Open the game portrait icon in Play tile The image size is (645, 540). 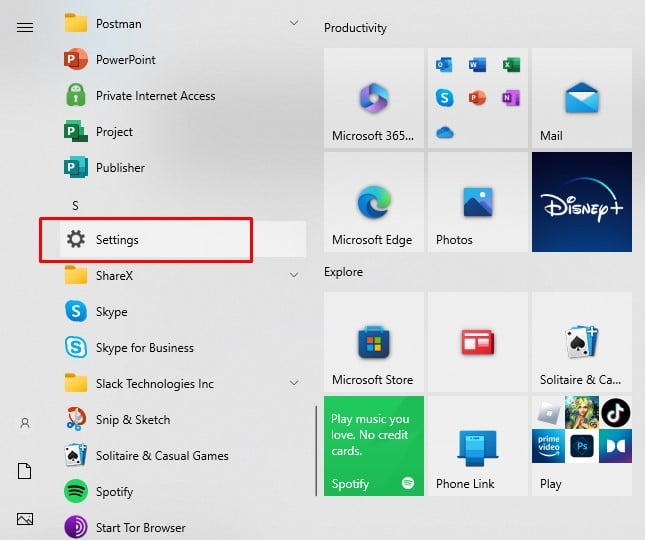point(582,413)
